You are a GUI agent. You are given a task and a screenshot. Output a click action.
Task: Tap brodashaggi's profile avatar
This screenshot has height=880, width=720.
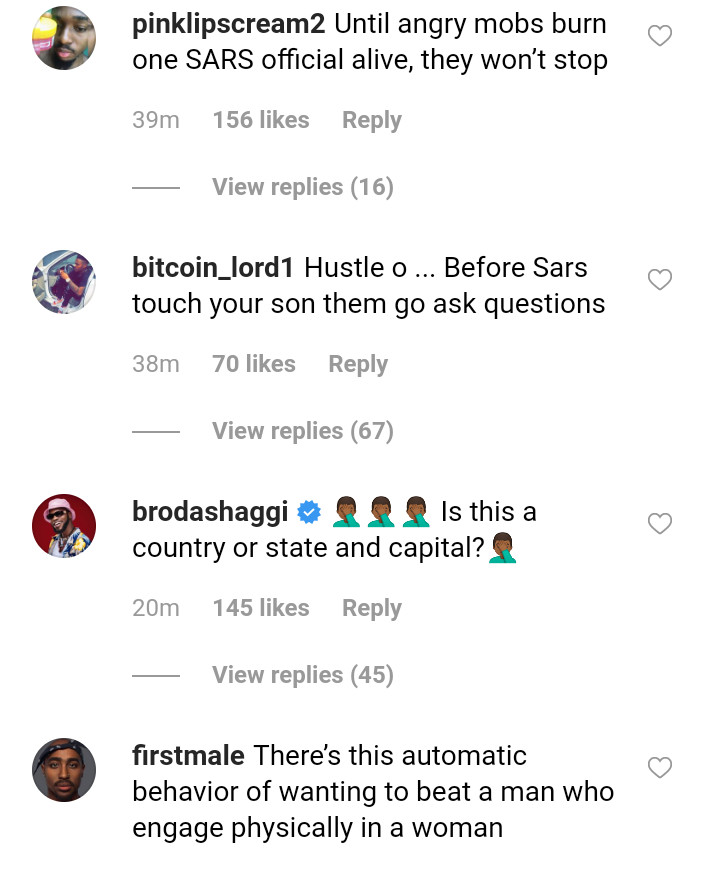pyautogui.click(x=64, y=526)
